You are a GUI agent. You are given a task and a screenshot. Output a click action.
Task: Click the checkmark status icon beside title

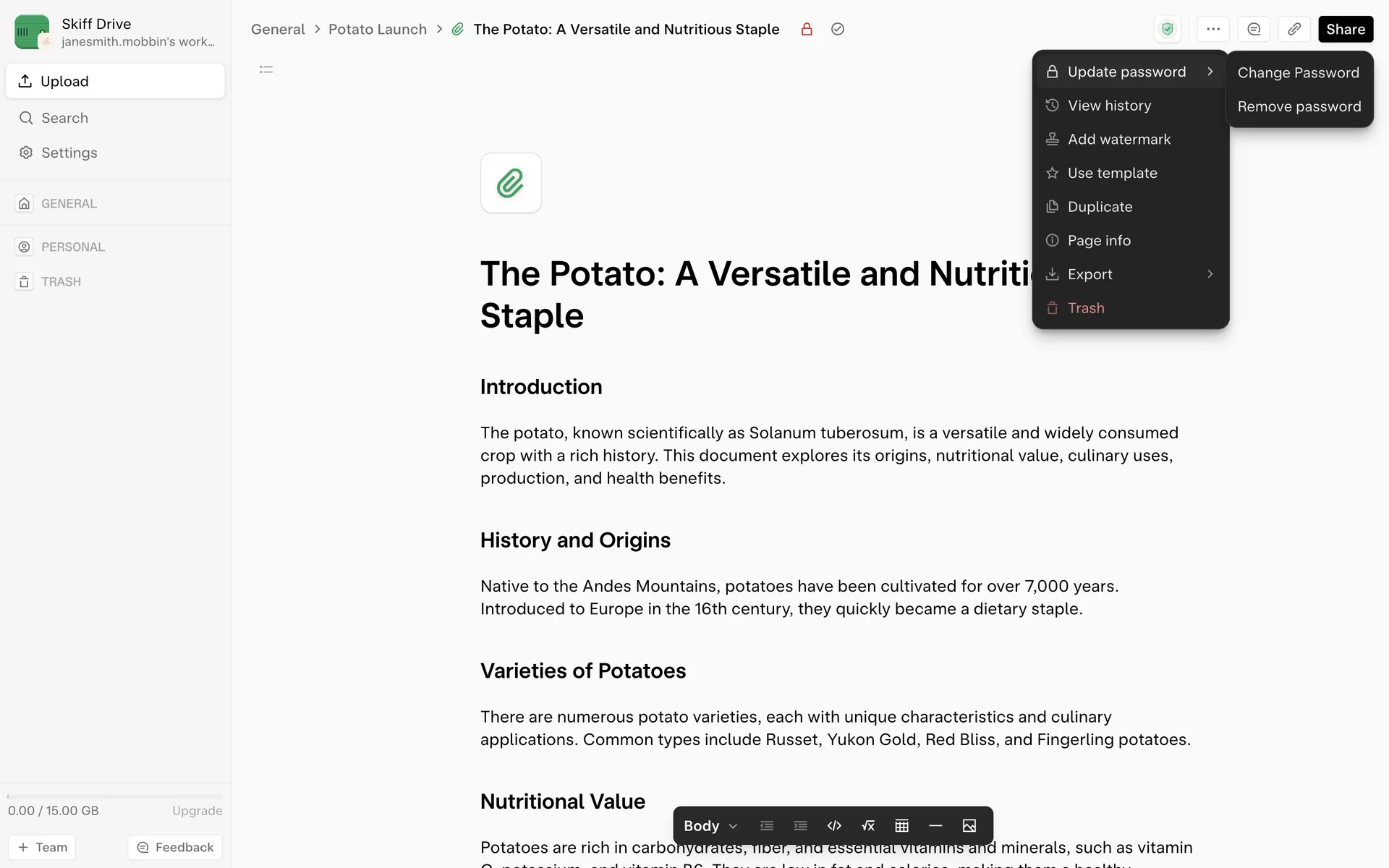(838, 29)
